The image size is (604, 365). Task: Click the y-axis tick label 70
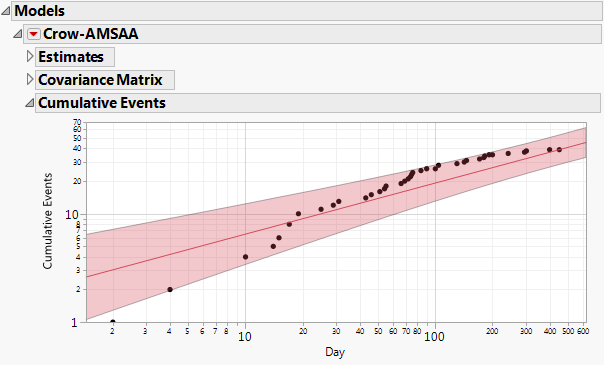tap(77, 122)
